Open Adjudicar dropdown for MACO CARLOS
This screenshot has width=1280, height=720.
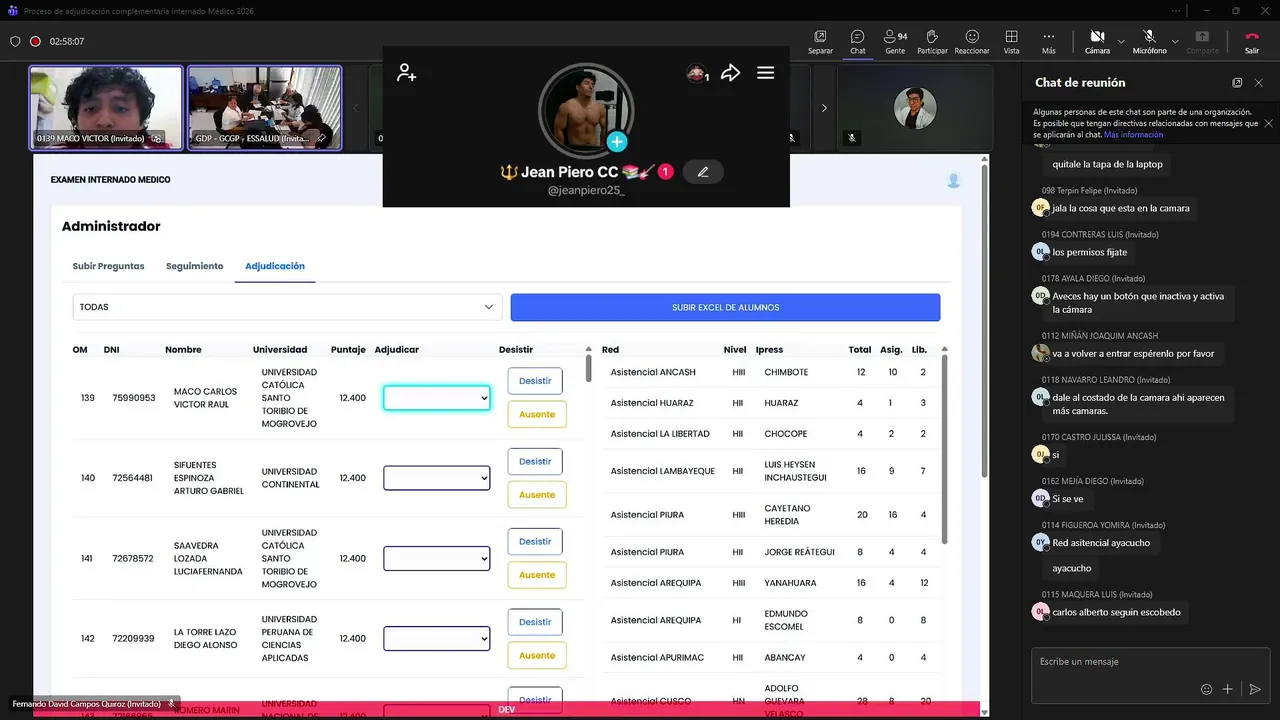[437, 398]
